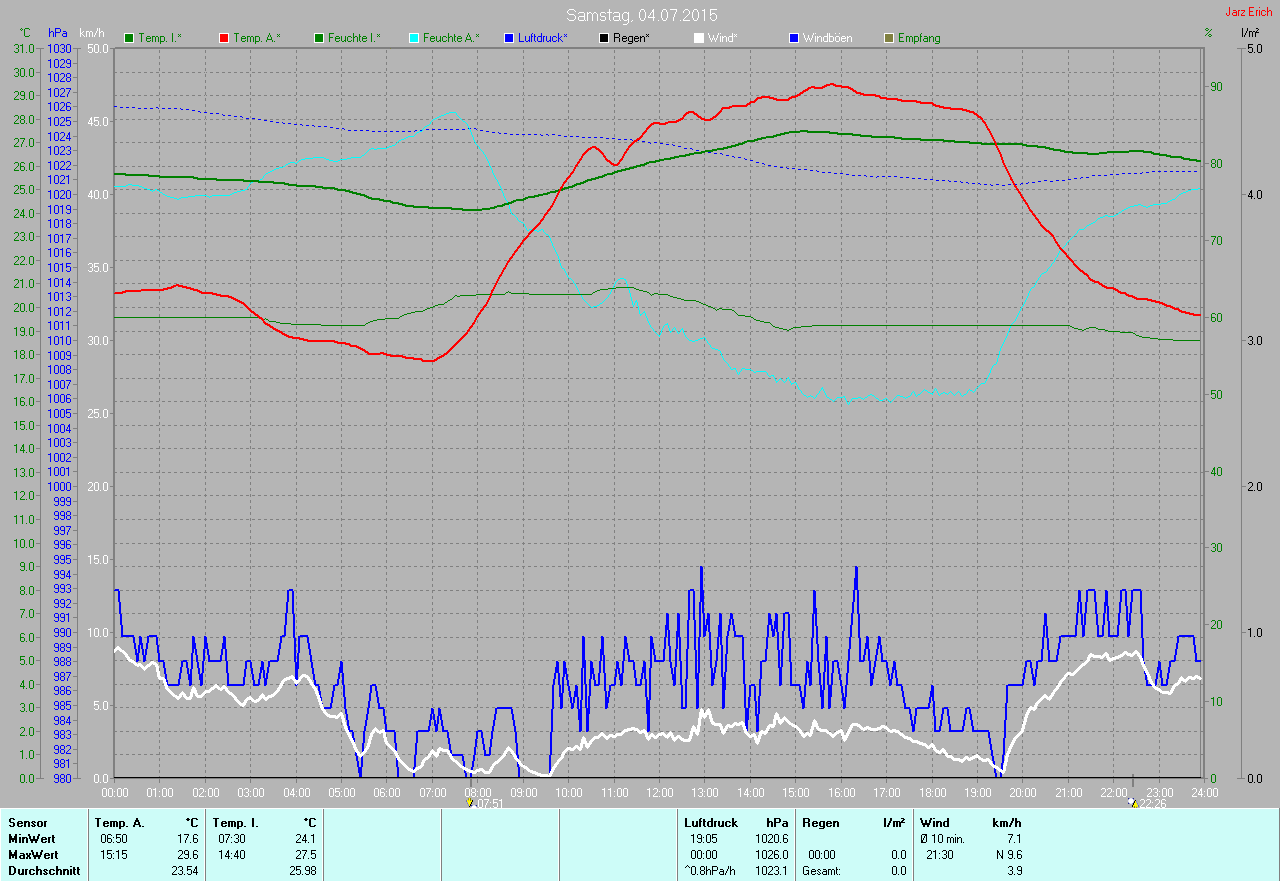Screen dimensions: 1280x881
Task: Click the '18:00' time axis label
Action: [x=932, y=792]
